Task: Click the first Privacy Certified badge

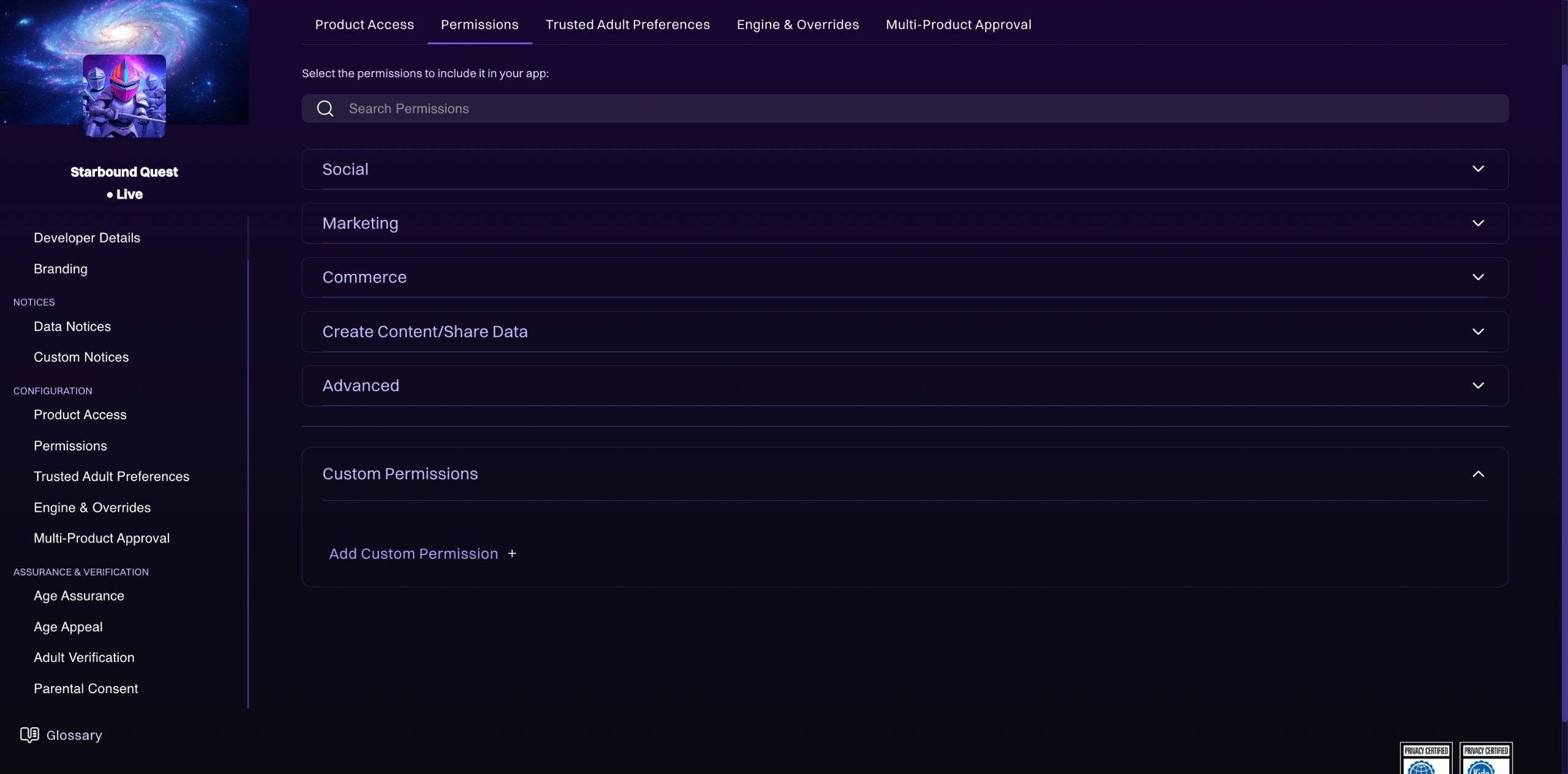Action: point(1425,759)
